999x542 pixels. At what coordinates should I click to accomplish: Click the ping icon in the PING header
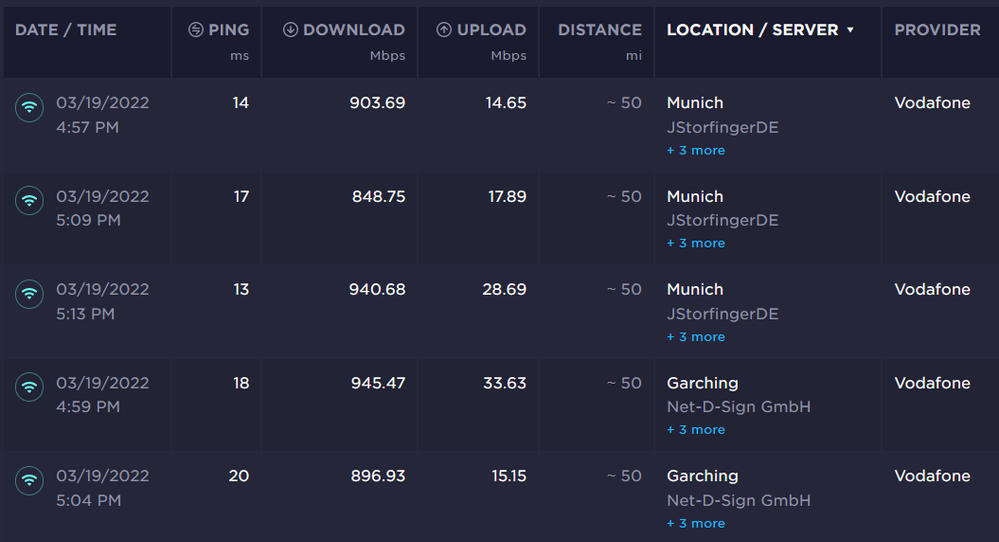click(x=196, y=29)
